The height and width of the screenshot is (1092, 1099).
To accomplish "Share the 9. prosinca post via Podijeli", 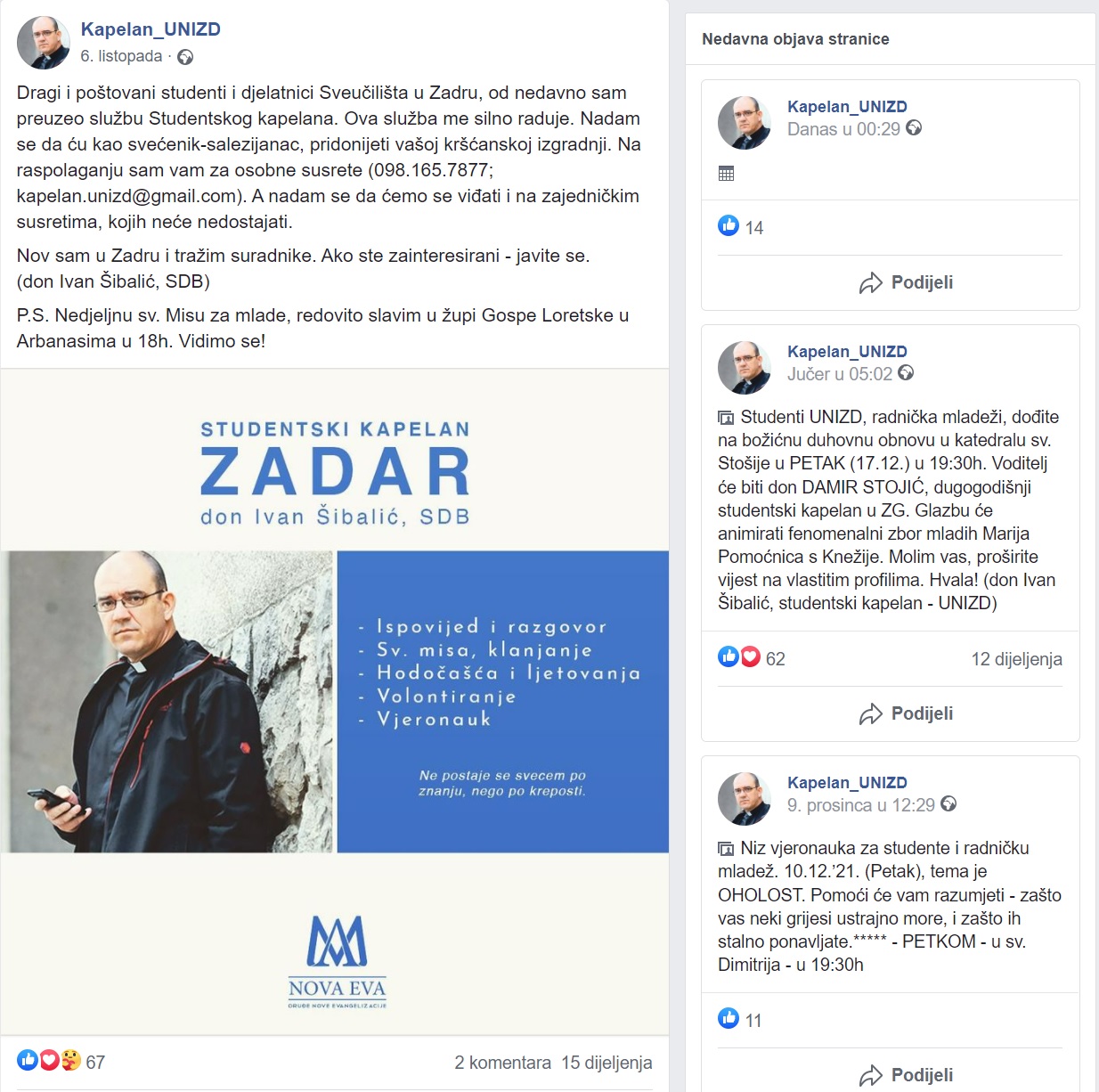I will click(x=906, y=1075).
